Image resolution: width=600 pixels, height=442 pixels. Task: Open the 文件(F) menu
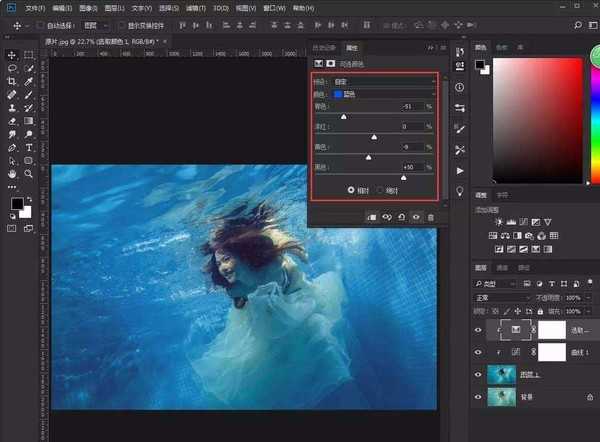click(x=34, y=7)
